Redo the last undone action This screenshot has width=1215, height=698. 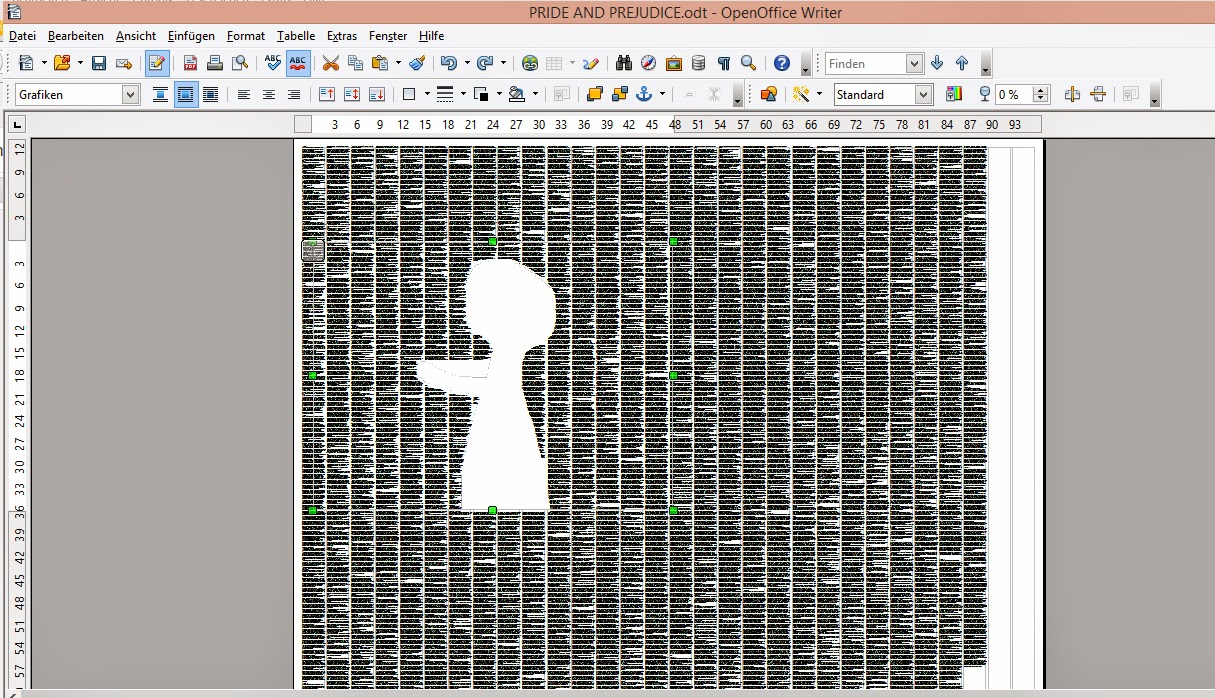click(x=485, y=63)
